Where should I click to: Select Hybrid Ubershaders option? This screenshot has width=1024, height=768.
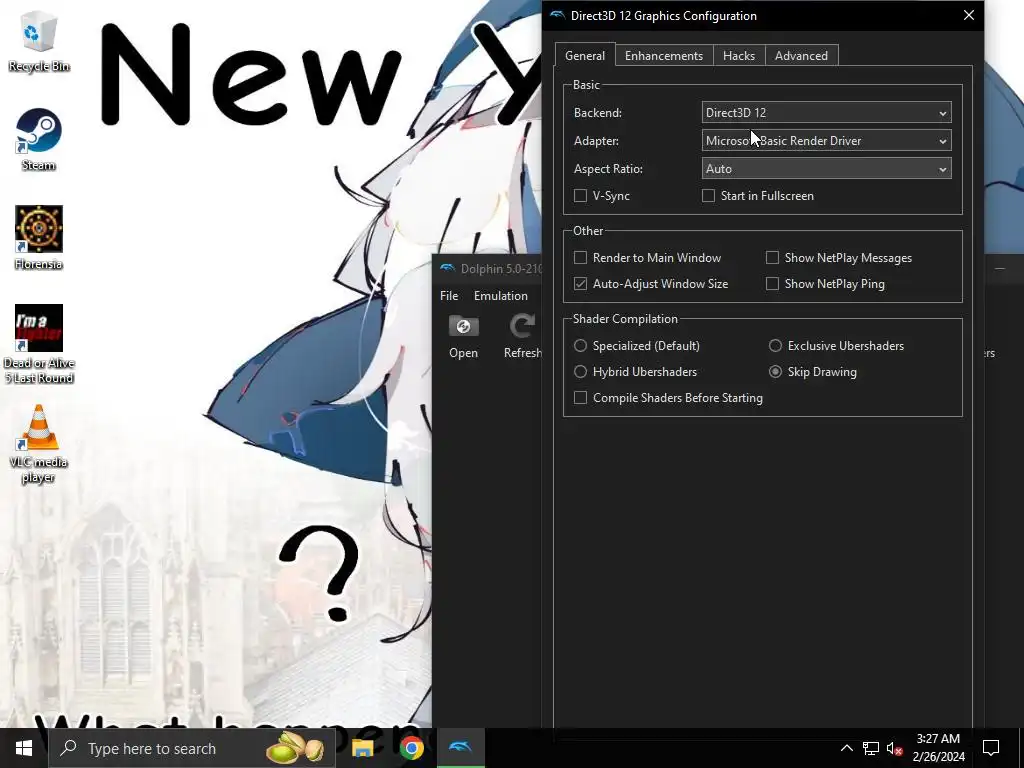[580, 372]
